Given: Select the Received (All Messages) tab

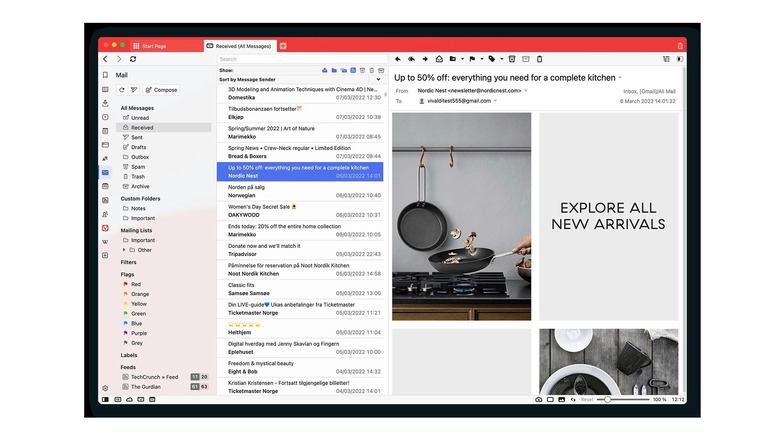Looking at the screenshot, I should [x=240, y=45].
